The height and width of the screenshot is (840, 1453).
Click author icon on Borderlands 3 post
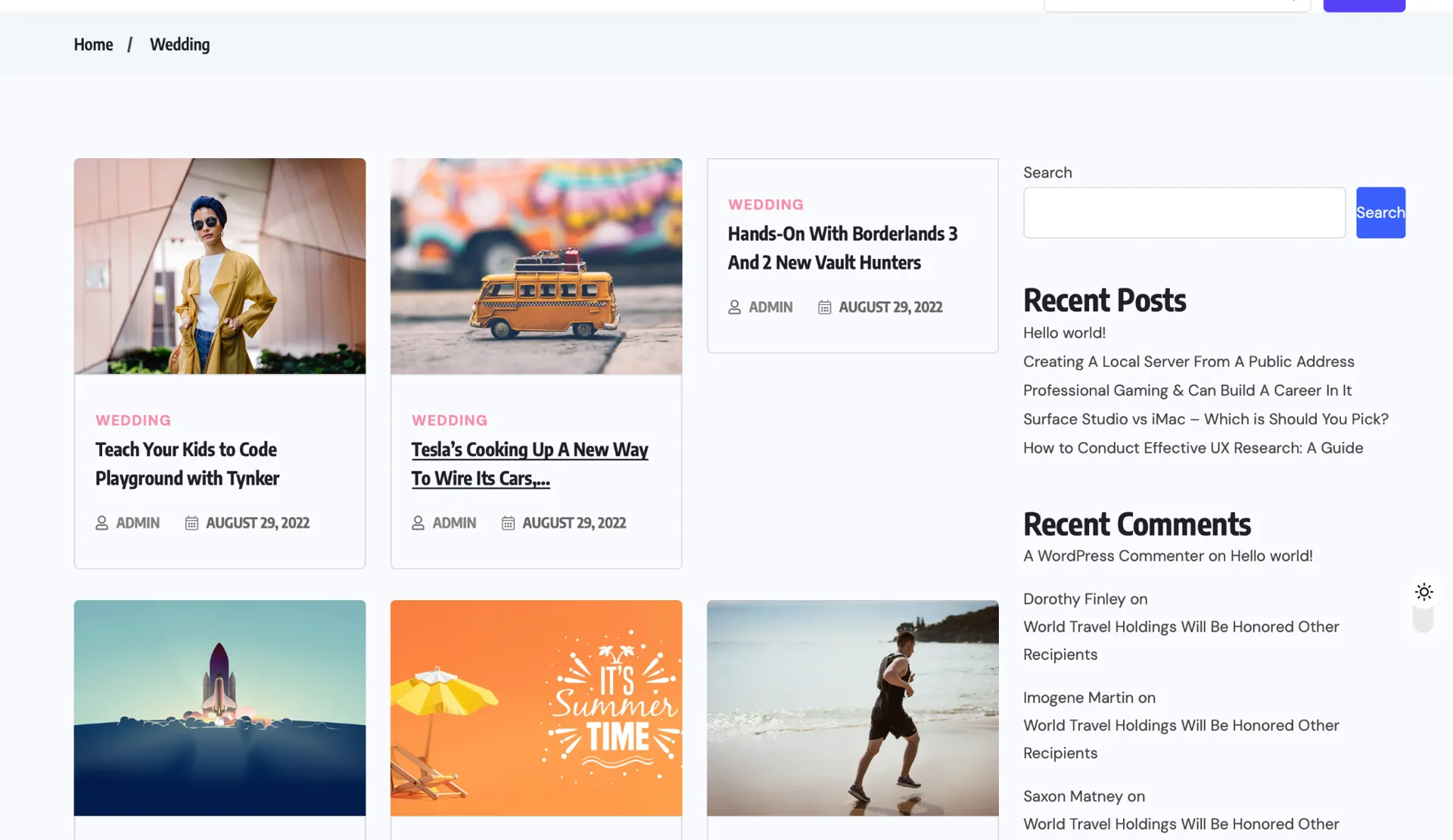(x=734, y=307)
